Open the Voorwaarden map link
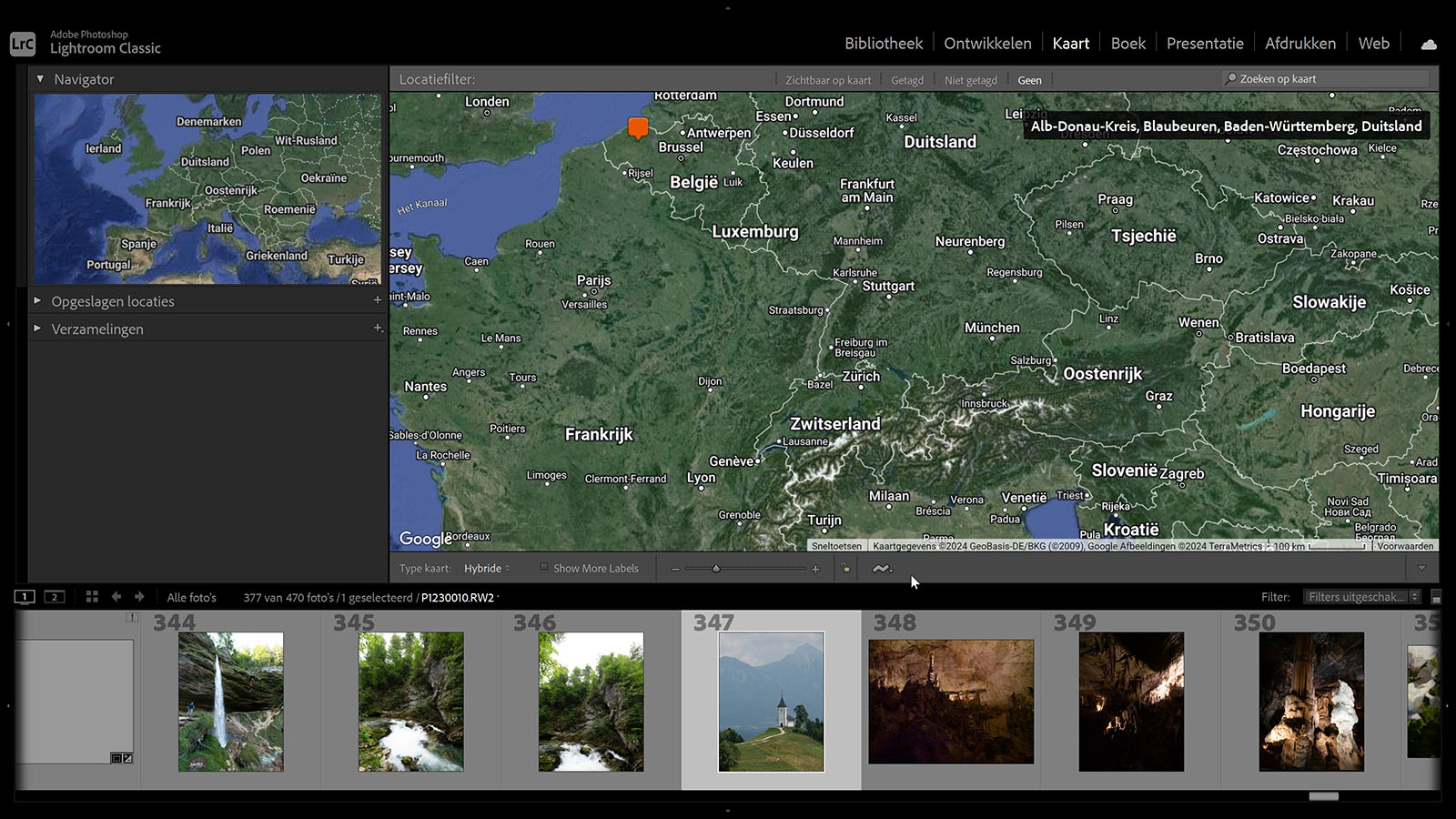The image size is (1456, 819). (x=1405, y=546)
